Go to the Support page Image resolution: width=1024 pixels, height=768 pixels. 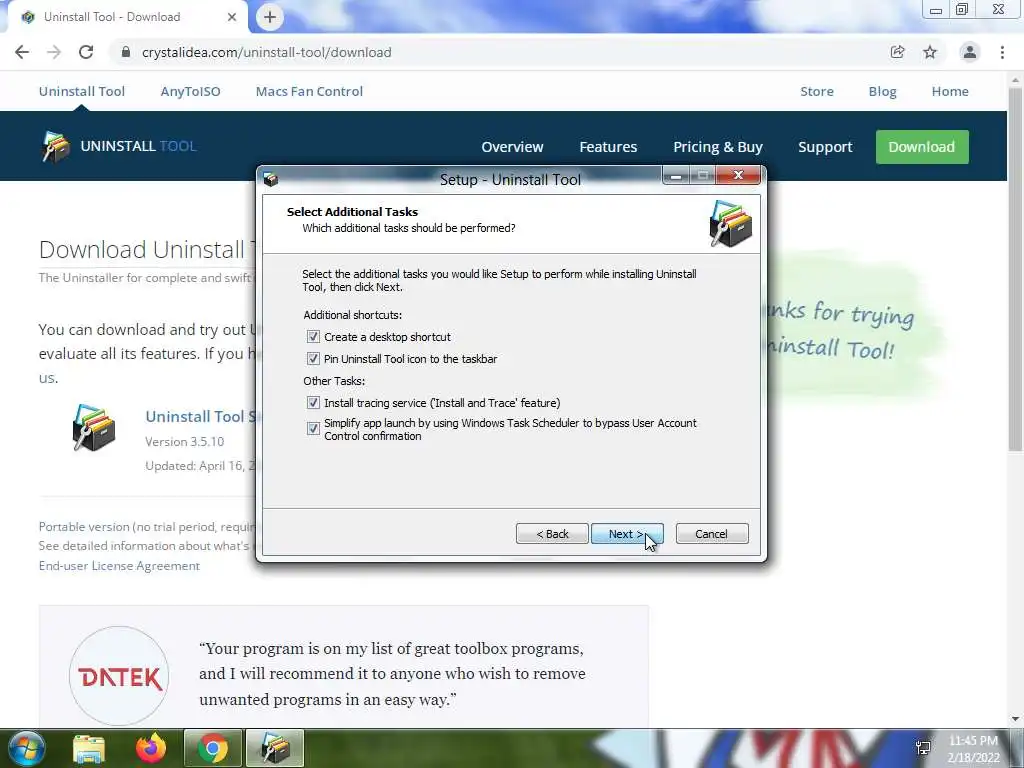click(825, 147)
